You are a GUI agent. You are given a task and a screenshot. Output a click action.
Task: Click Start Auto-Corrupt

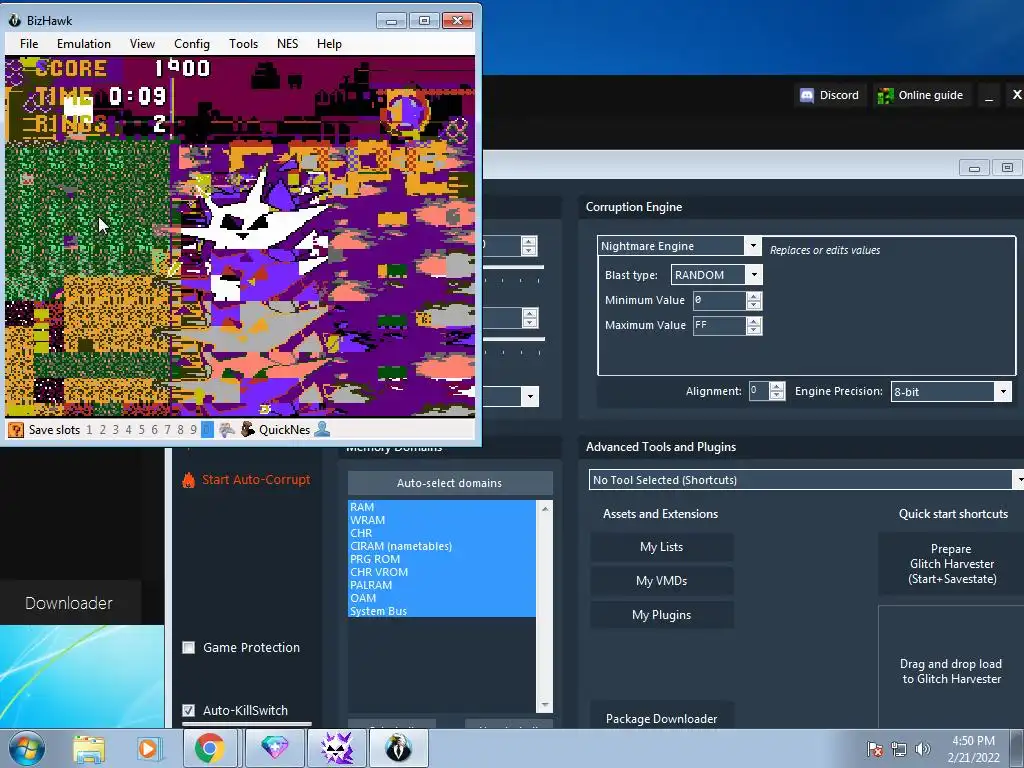[255, 479]
